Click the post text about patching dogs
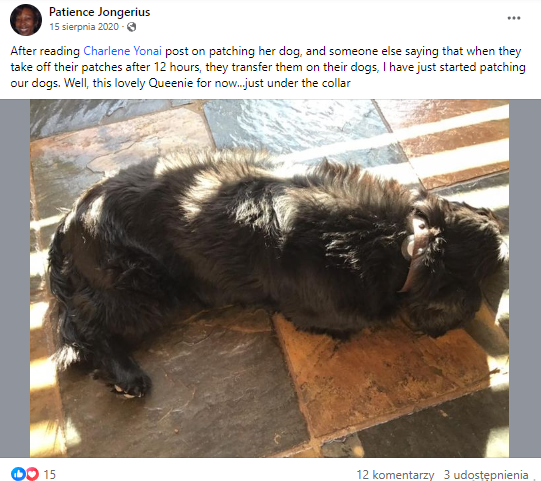Viewport: 541px width, 481px height. (268, 67)
